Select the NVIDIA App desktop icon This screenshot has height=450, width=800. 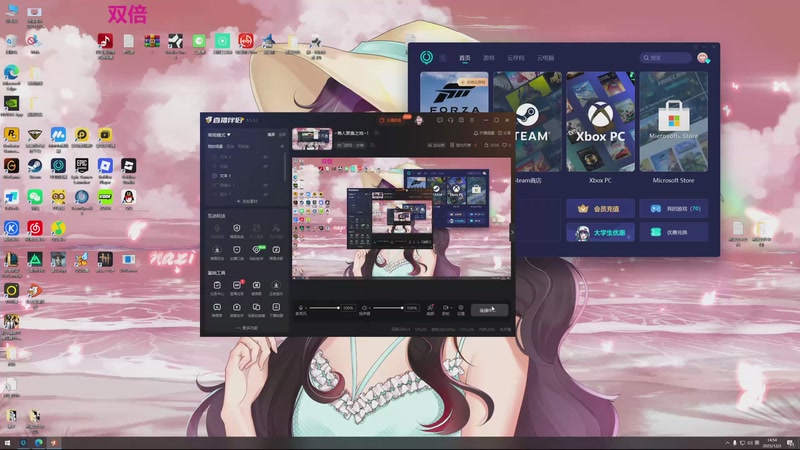click(11, 104)
